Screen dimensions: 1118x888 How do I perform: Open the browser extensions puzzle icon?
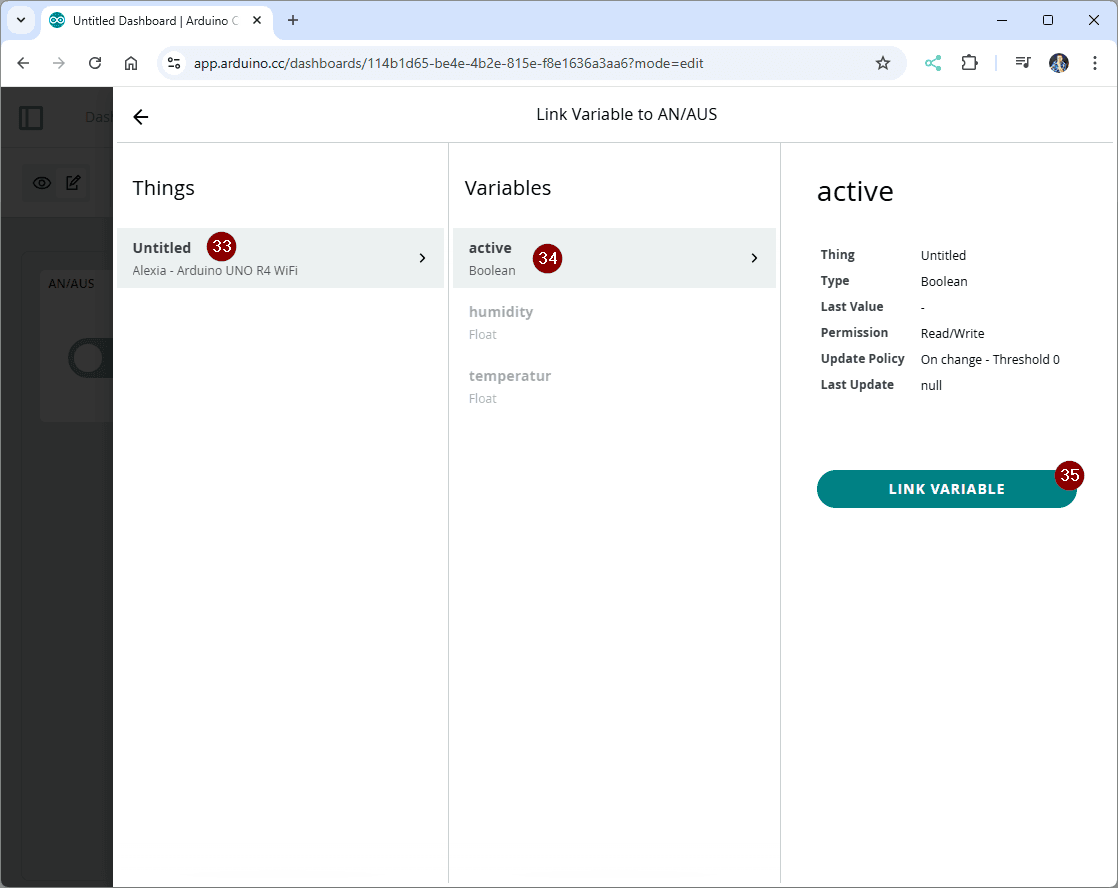click(x=968, y=63)
